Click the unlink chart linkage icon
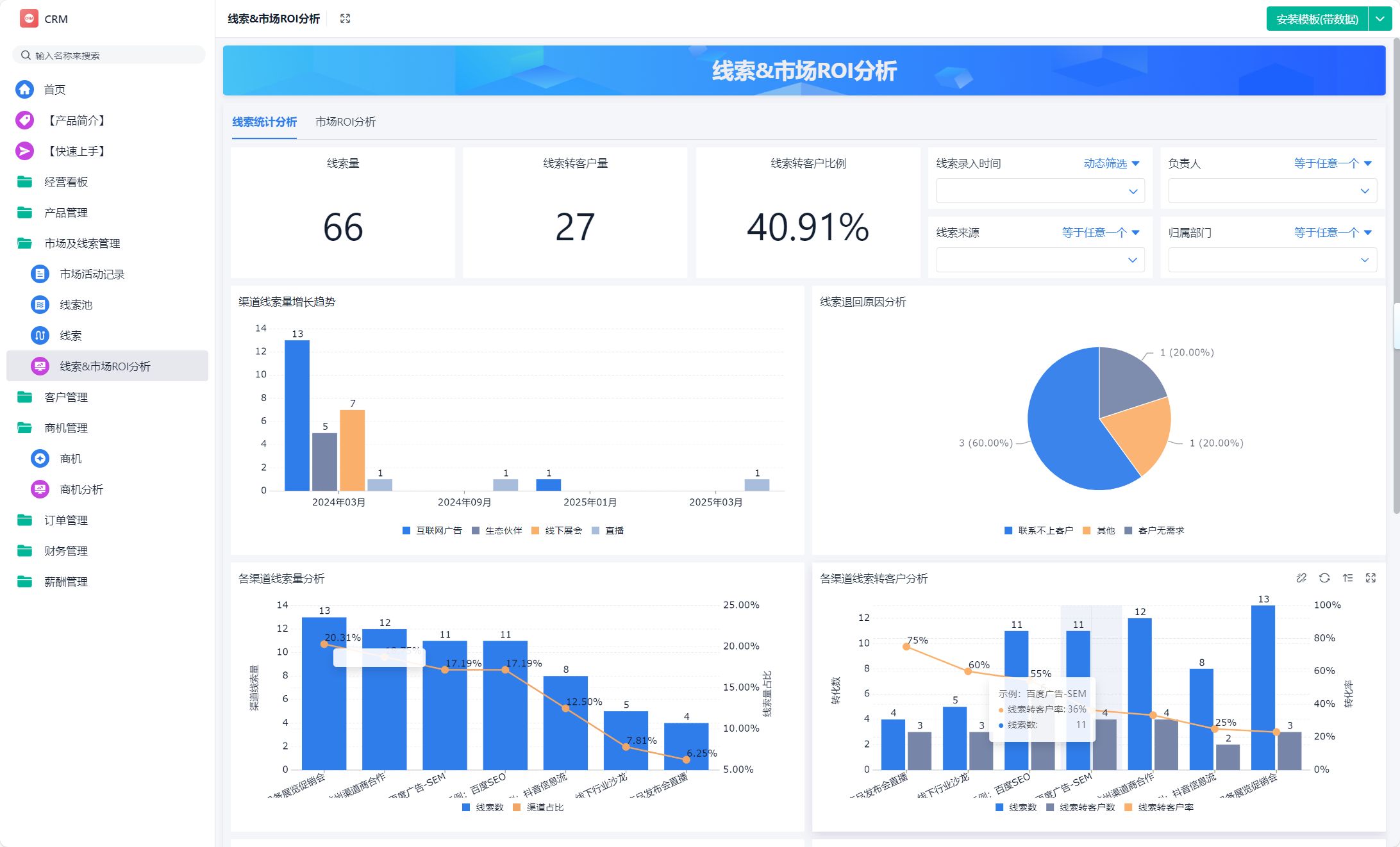Viewport: 1400px width, 847px height. click(x=1301, y=578)
